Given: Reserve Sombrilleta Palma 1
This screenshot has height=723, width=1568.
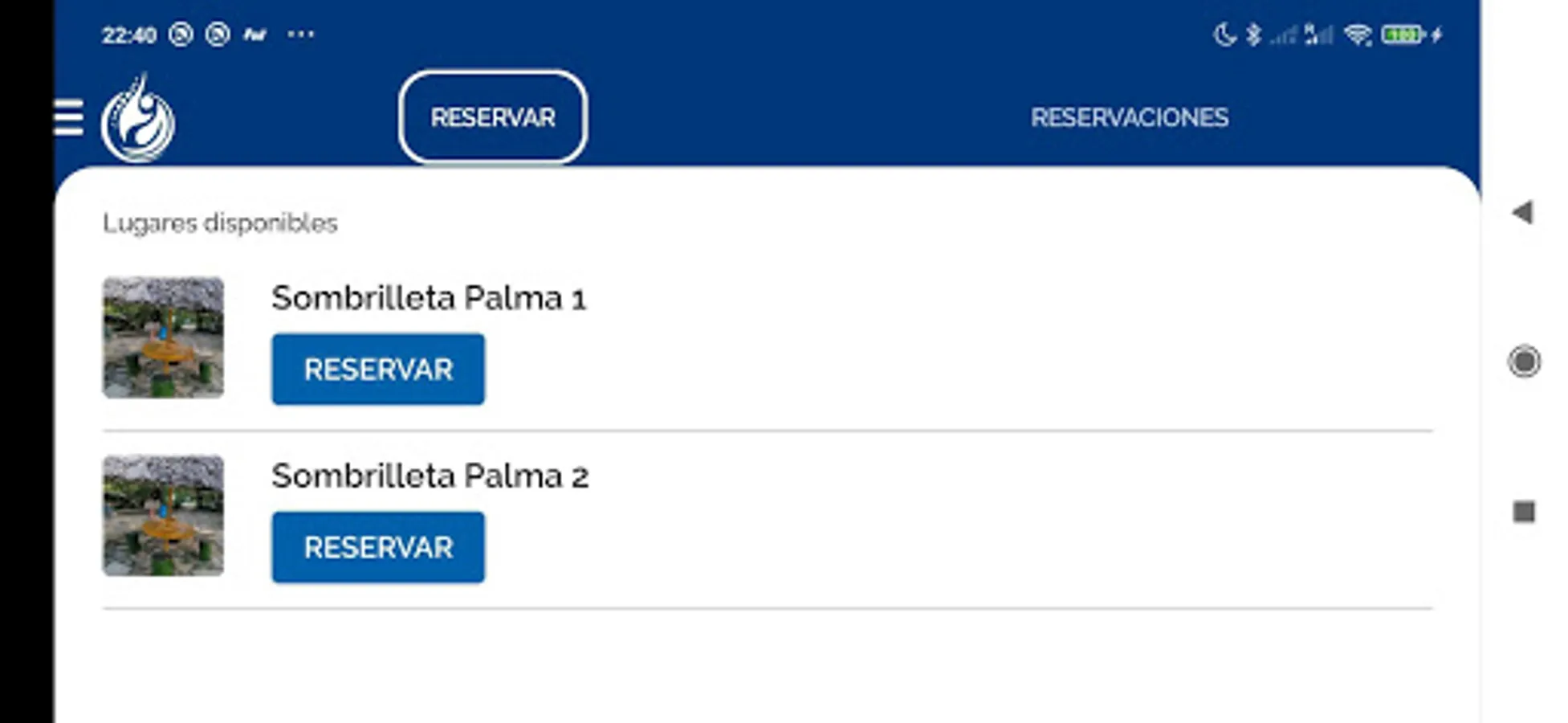Looking at the screenshot, I should [378, 370].
